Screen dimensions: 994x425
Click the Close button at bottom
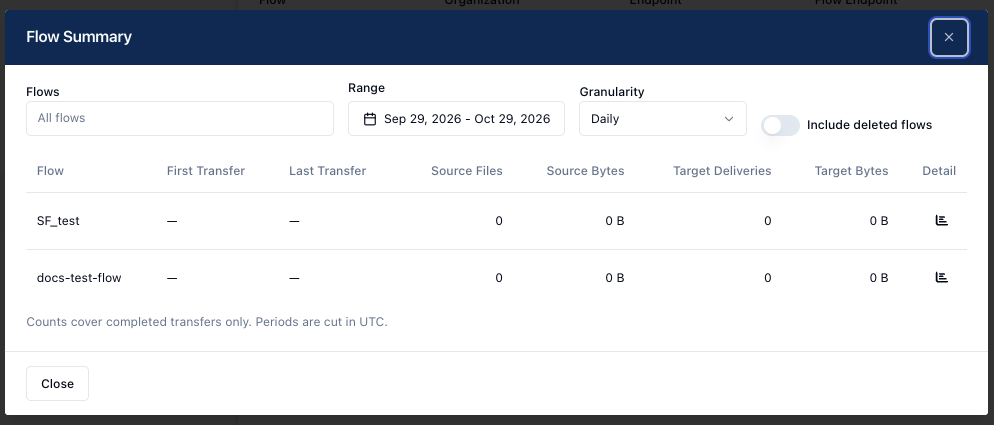point(58,383)
